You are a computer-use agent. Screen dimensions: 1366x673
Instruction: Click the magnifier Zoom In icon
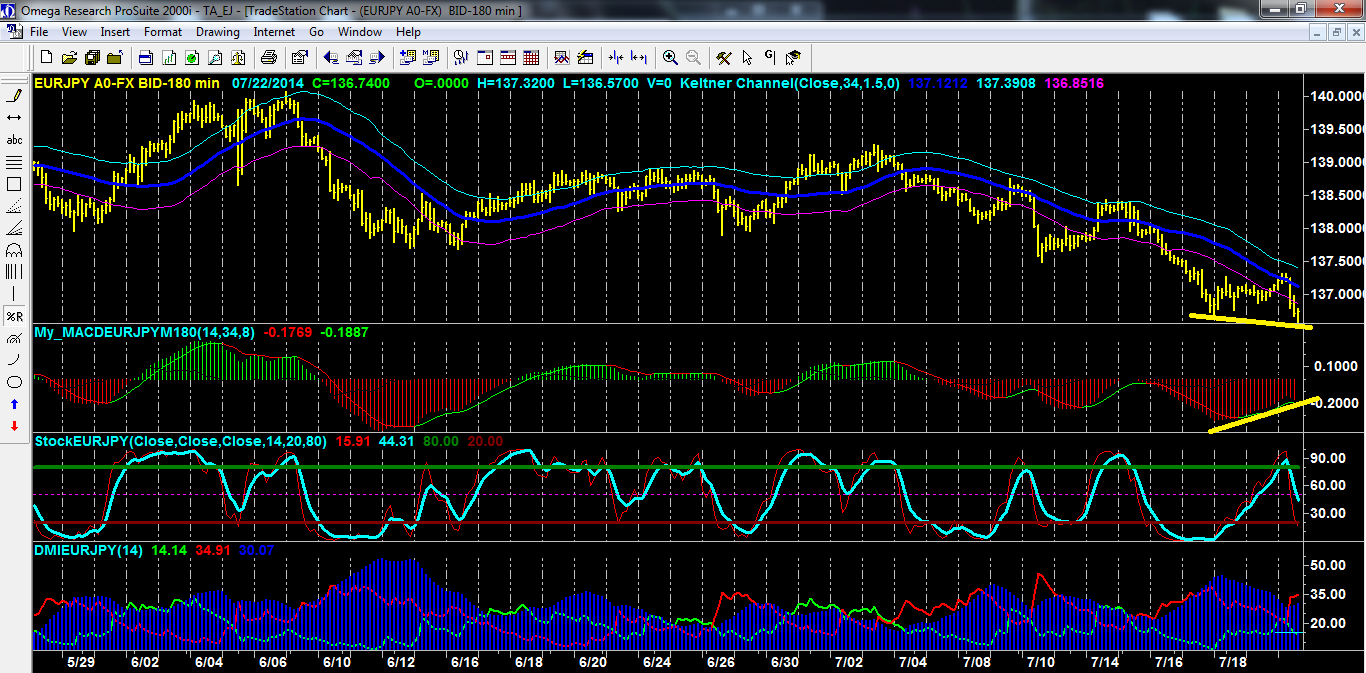coord(670,57)
